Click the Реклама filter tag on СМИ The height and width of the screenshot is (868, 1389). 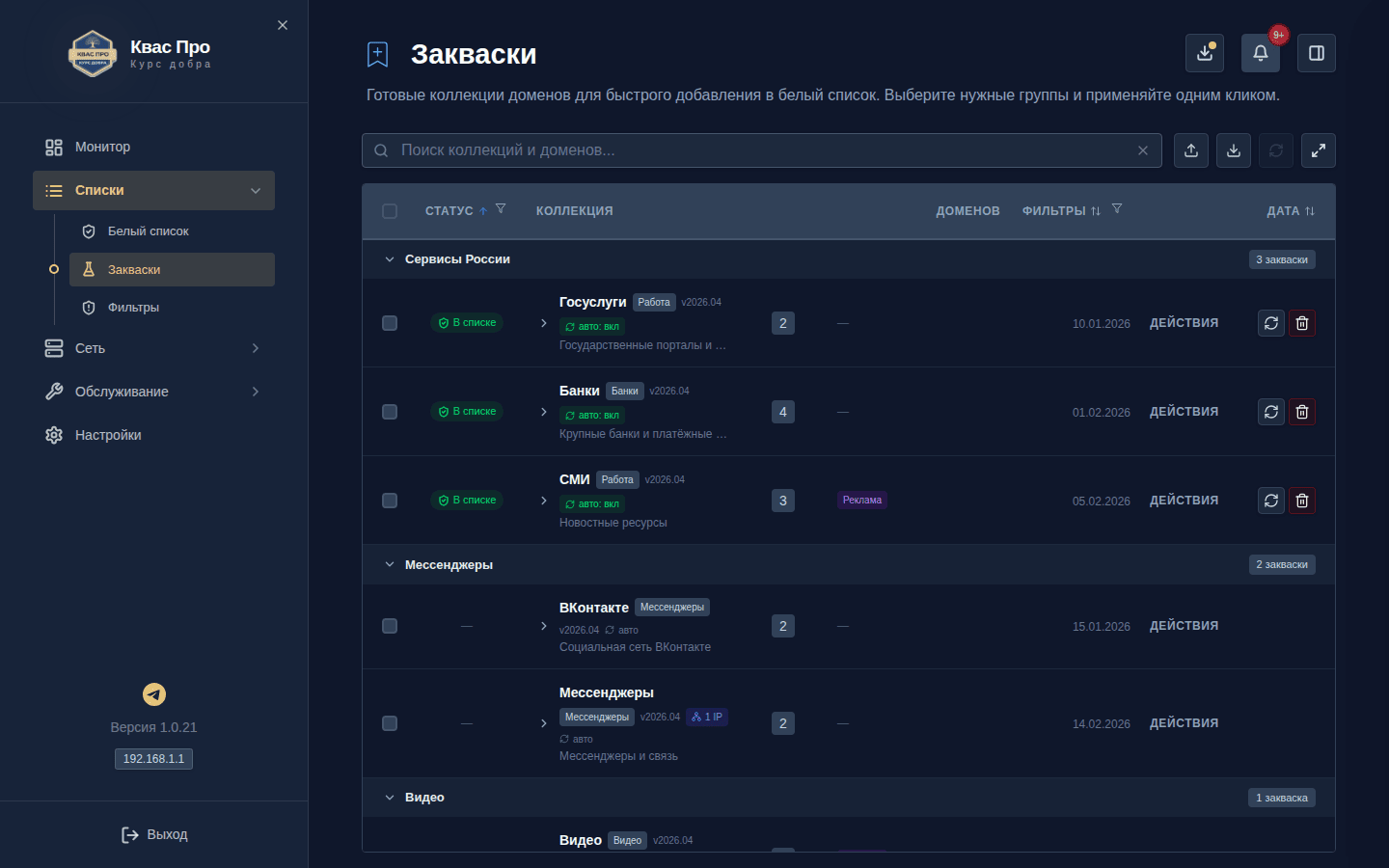[862, 501]
